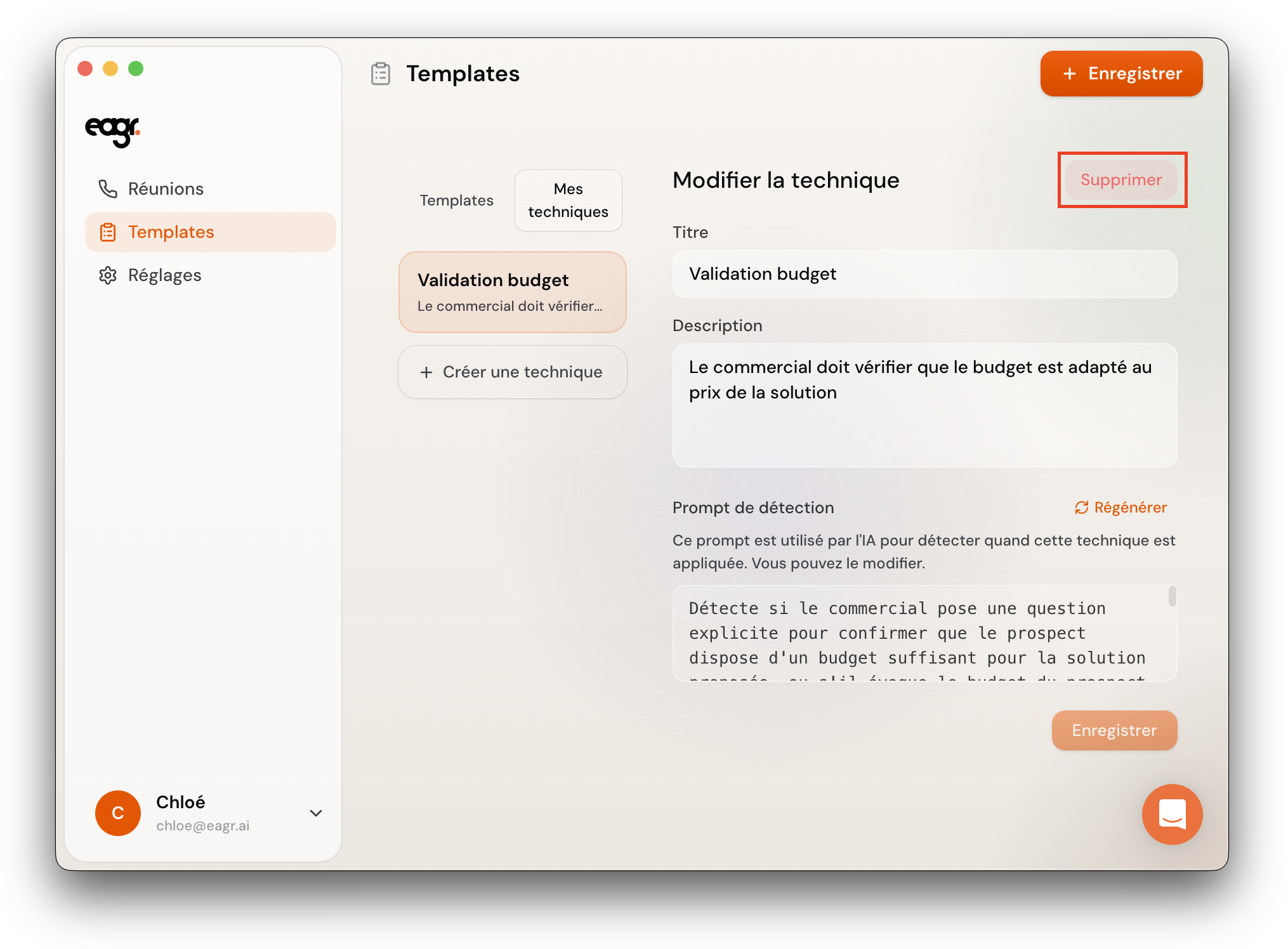Click Chloé's orange avatar circle
The image size is (1288, 949).
click(118, 813)
